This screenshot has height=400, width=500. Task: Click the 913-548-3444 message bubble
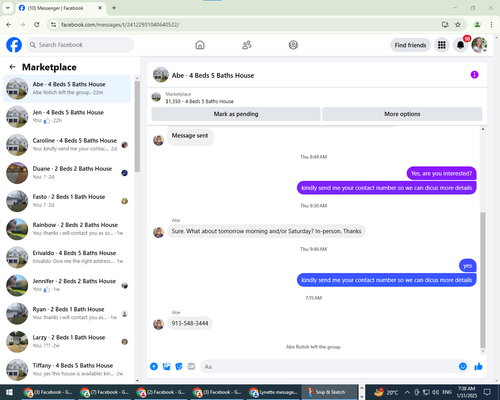(x=190, y=323)
